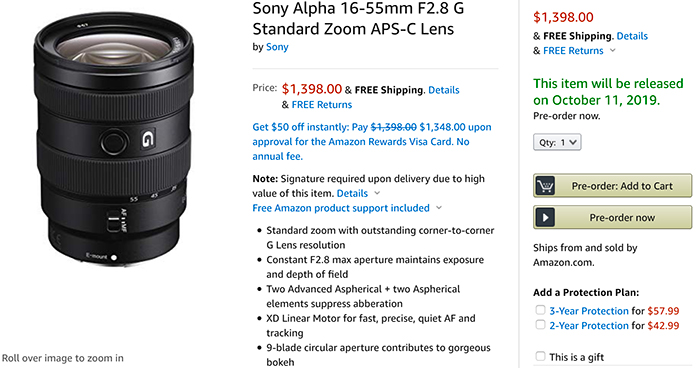Click the play arrow icon on Pre-order now
Screen dimensions: 700x368
point(545,217)
